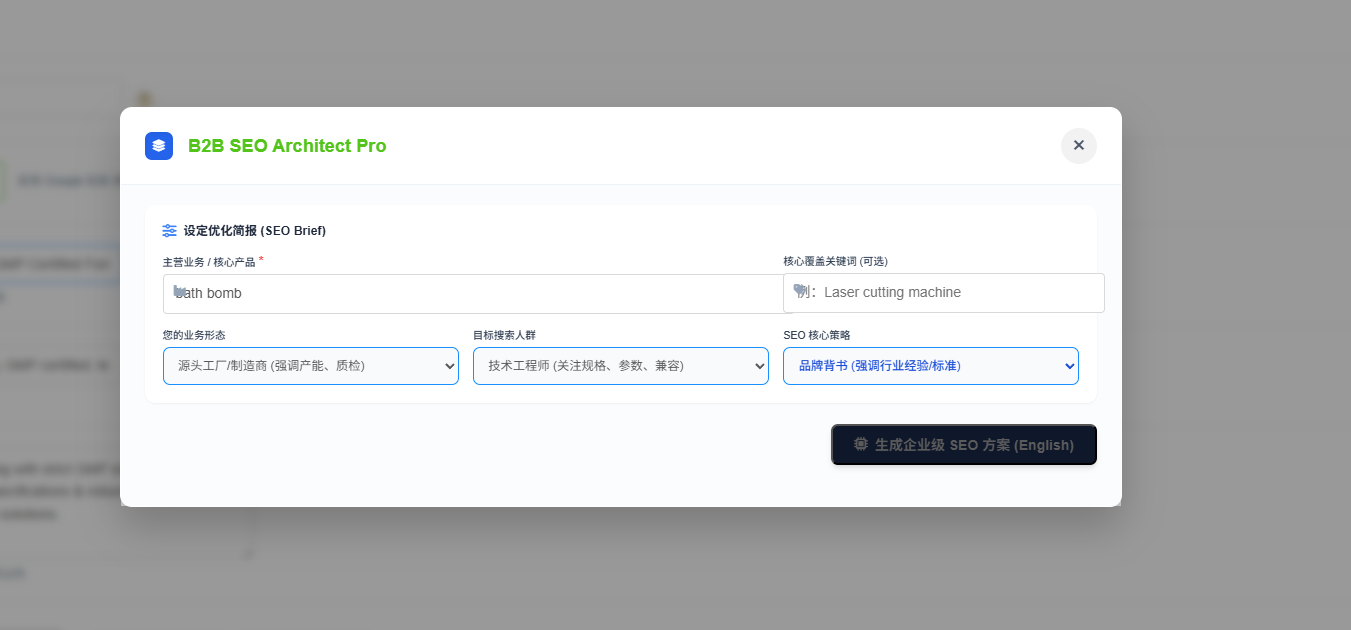Click the blue layers logo icon

pyautogui.click(x=159, y=146)
